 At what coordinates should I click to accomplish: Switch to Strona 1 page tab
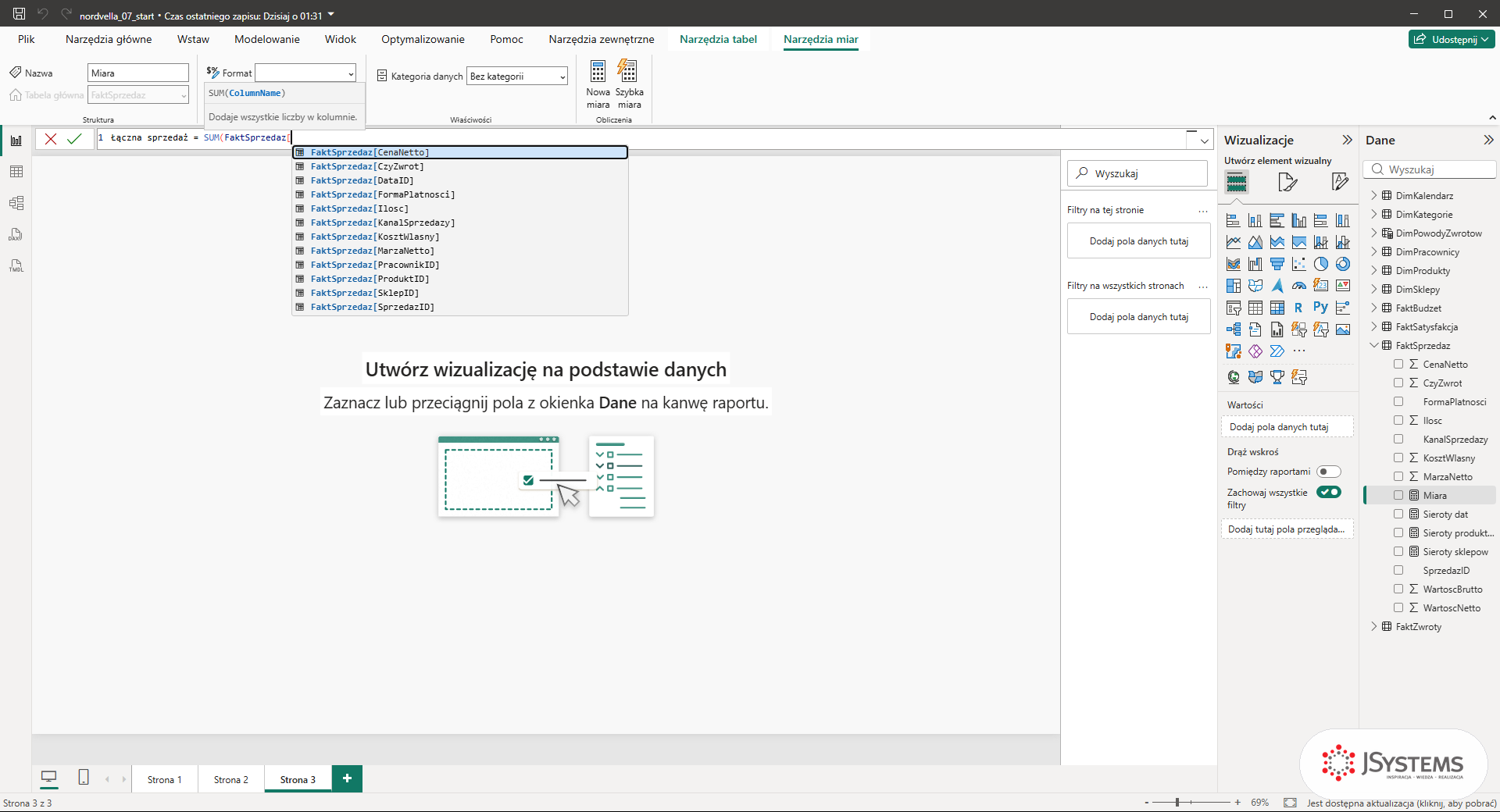[164, 779]
